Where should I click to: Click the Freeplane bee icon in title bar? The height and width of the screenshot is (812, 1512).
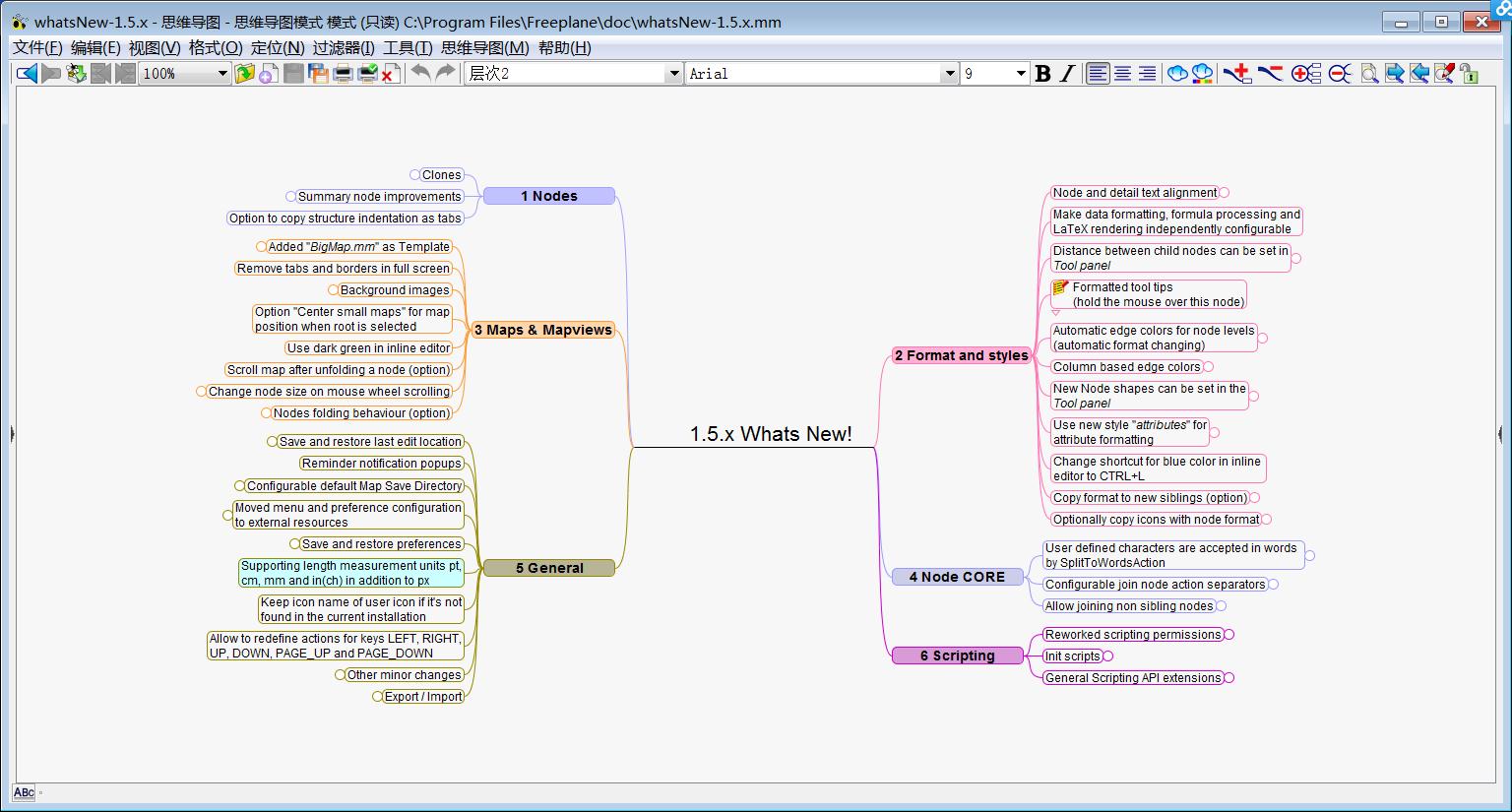20,22
